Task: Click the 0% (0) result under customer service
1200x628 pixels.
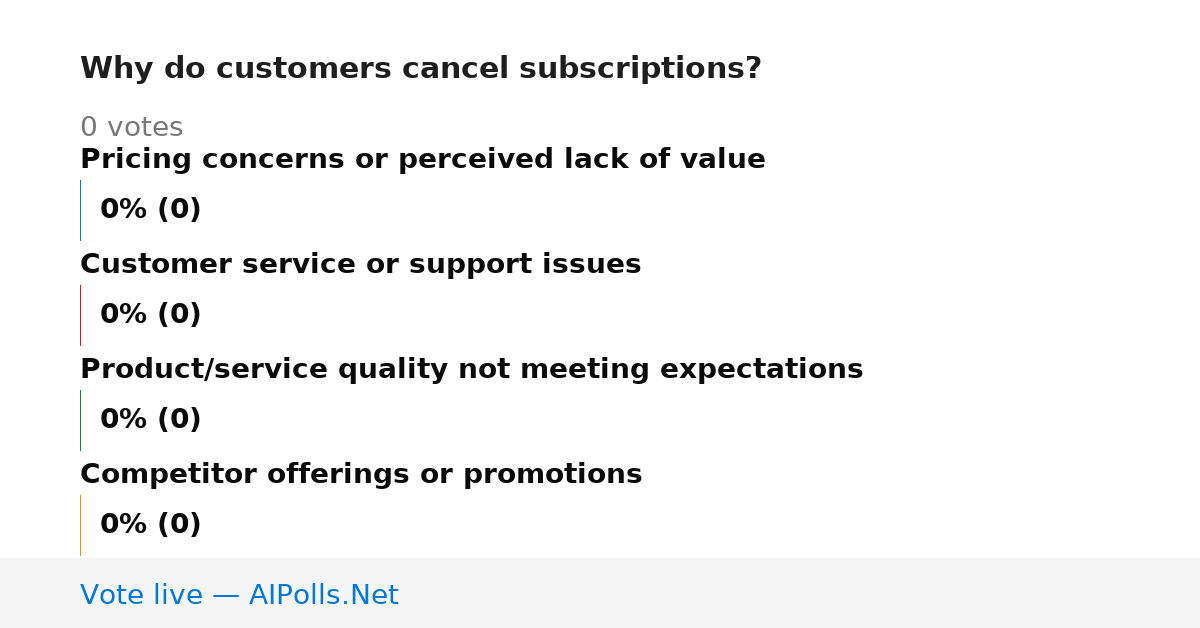Action: pos(151,315)
